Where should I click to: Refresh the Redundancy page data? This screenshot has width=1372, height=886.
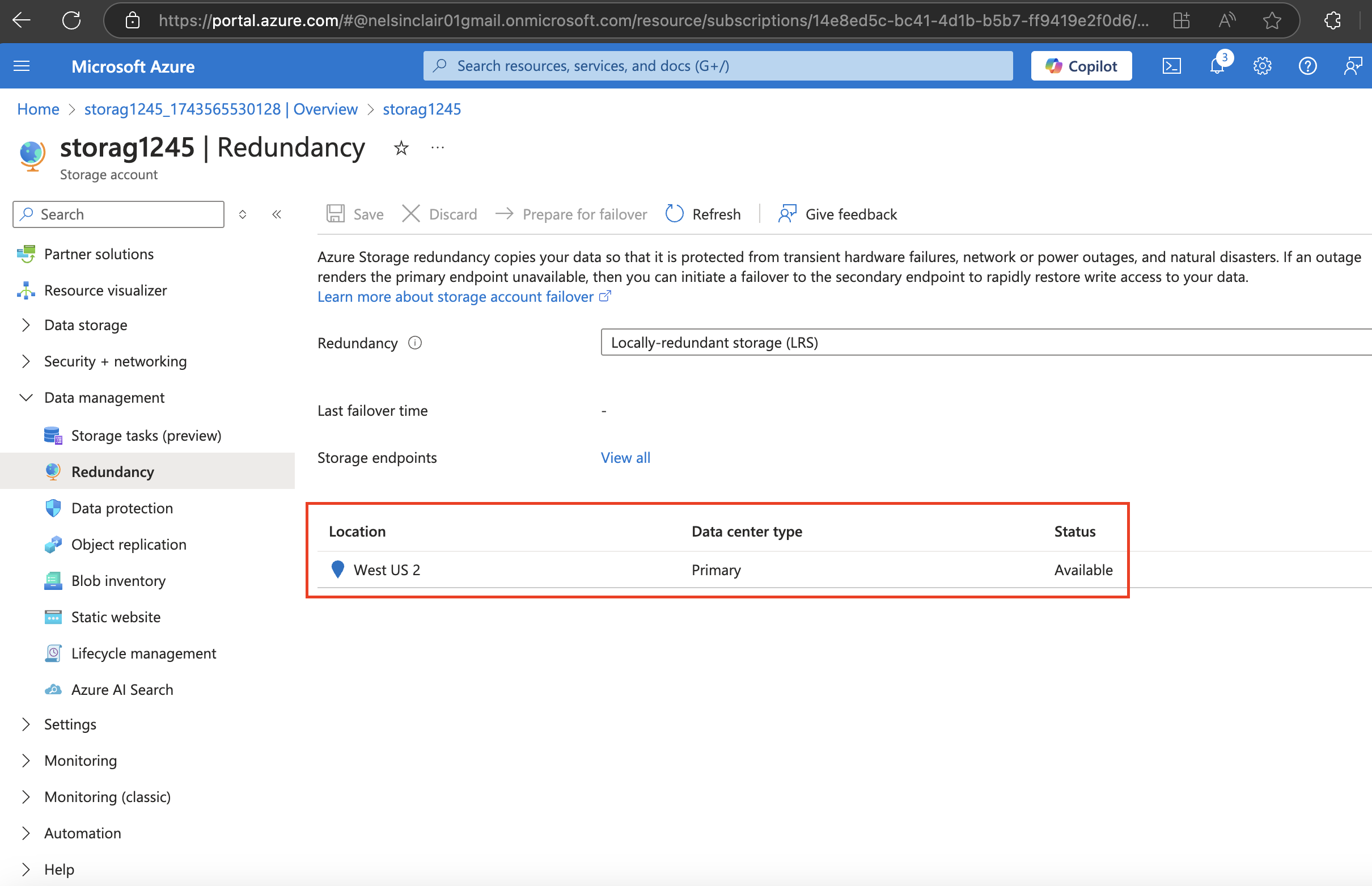[702, 214]
